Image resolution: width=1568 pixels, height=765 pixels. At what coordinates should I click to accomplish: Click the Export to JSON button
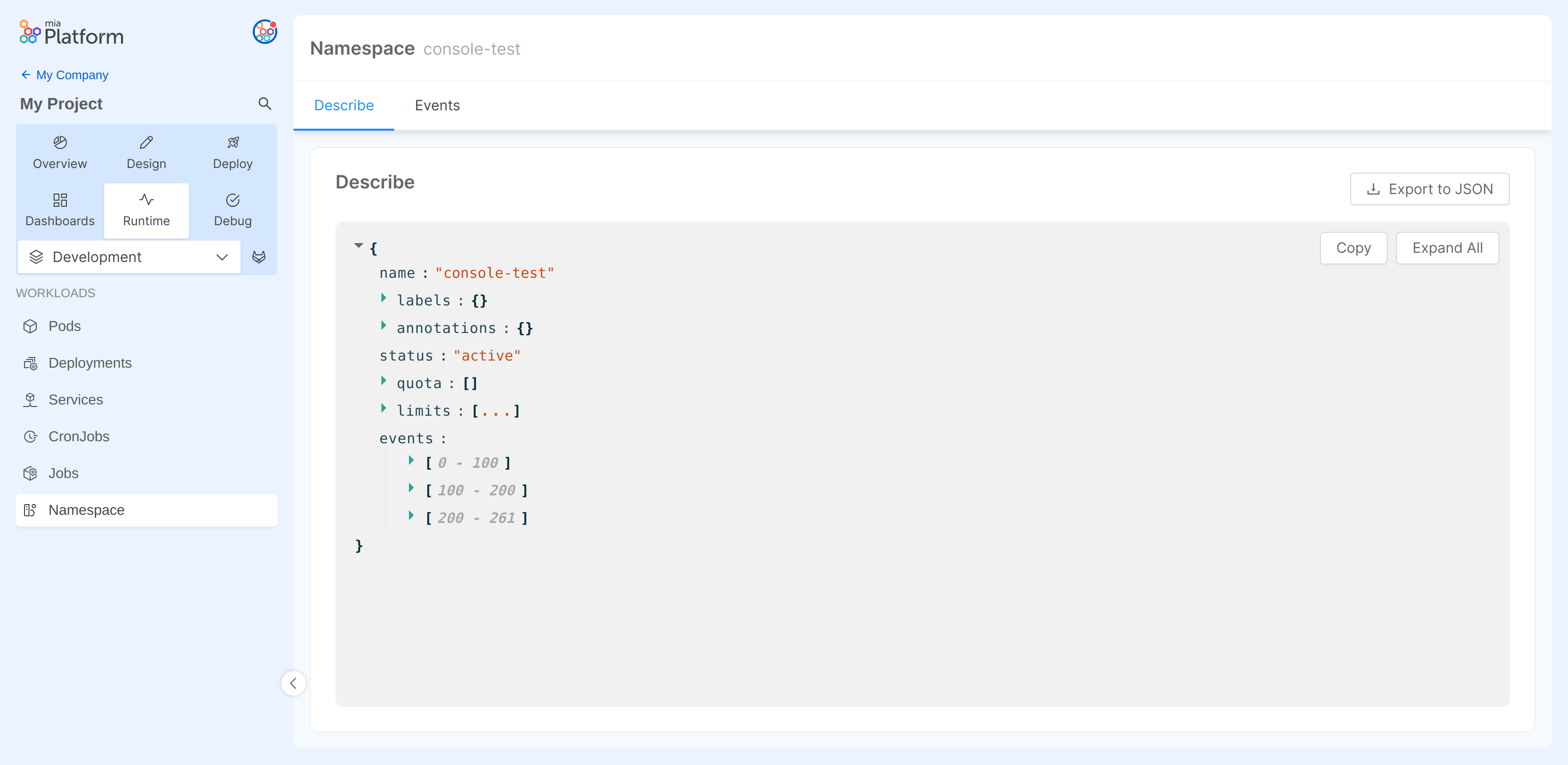point(1429,189)
